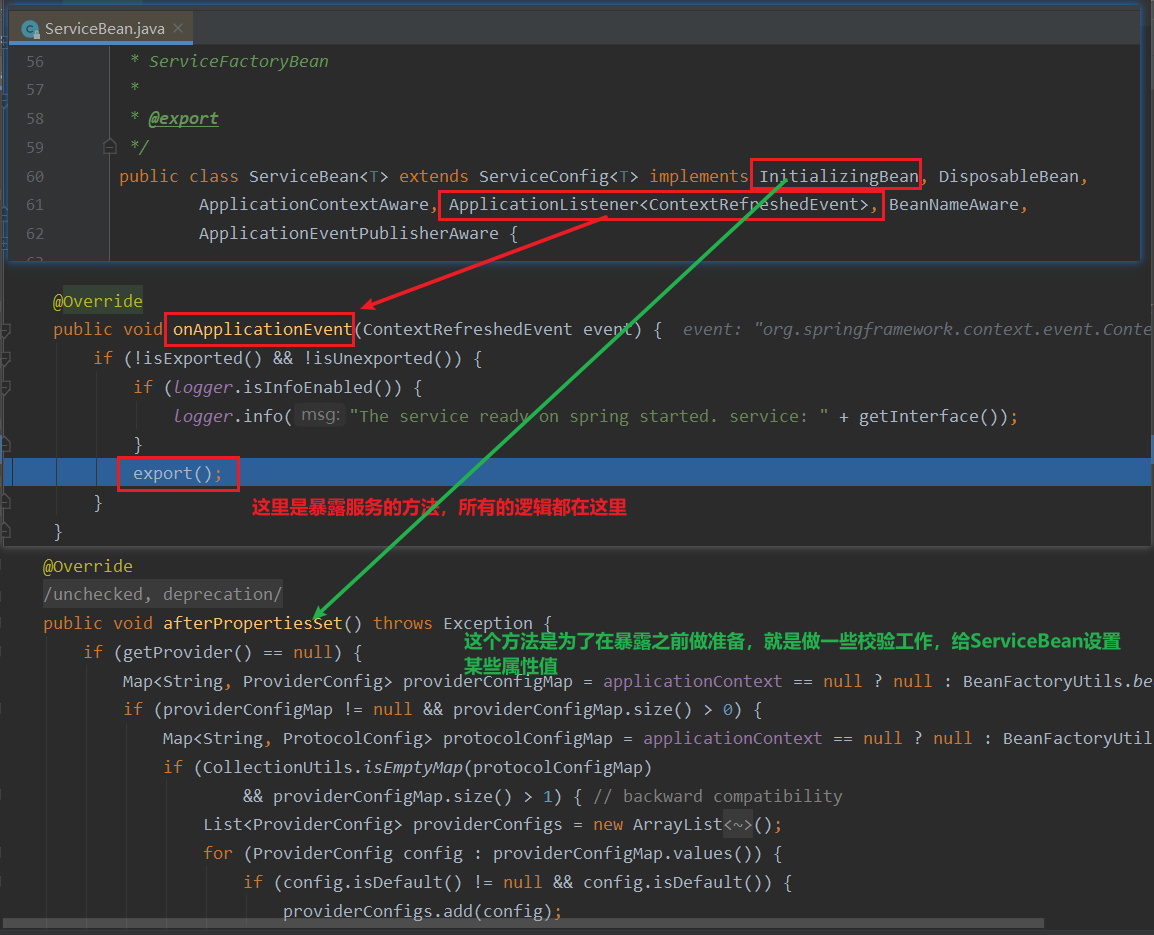Click ApplicationEventPublisherAware on line 62

pyautogui.click(x=348, y=234)
